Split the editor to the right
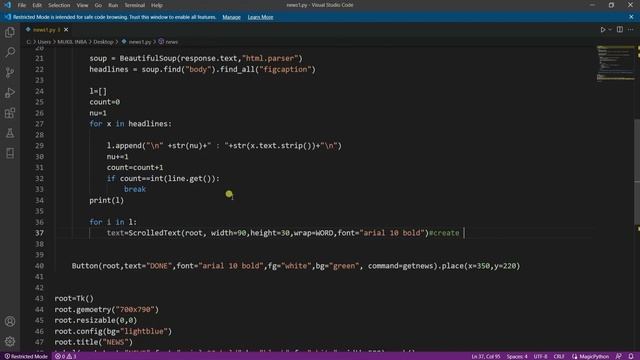This screenshot has height=360, width=640. tap(620, 30)
